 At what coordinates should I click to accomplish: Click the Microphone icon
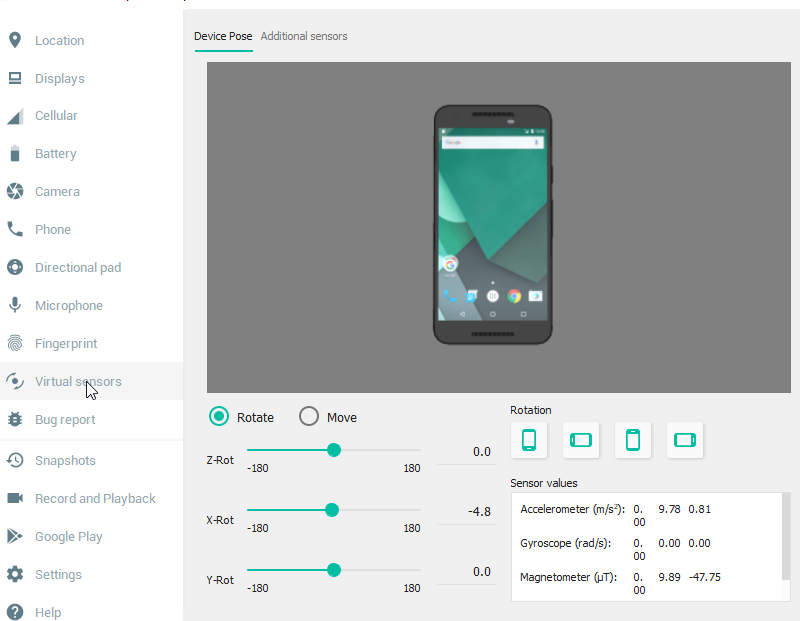pyautogui.click(x=15, y=305)
